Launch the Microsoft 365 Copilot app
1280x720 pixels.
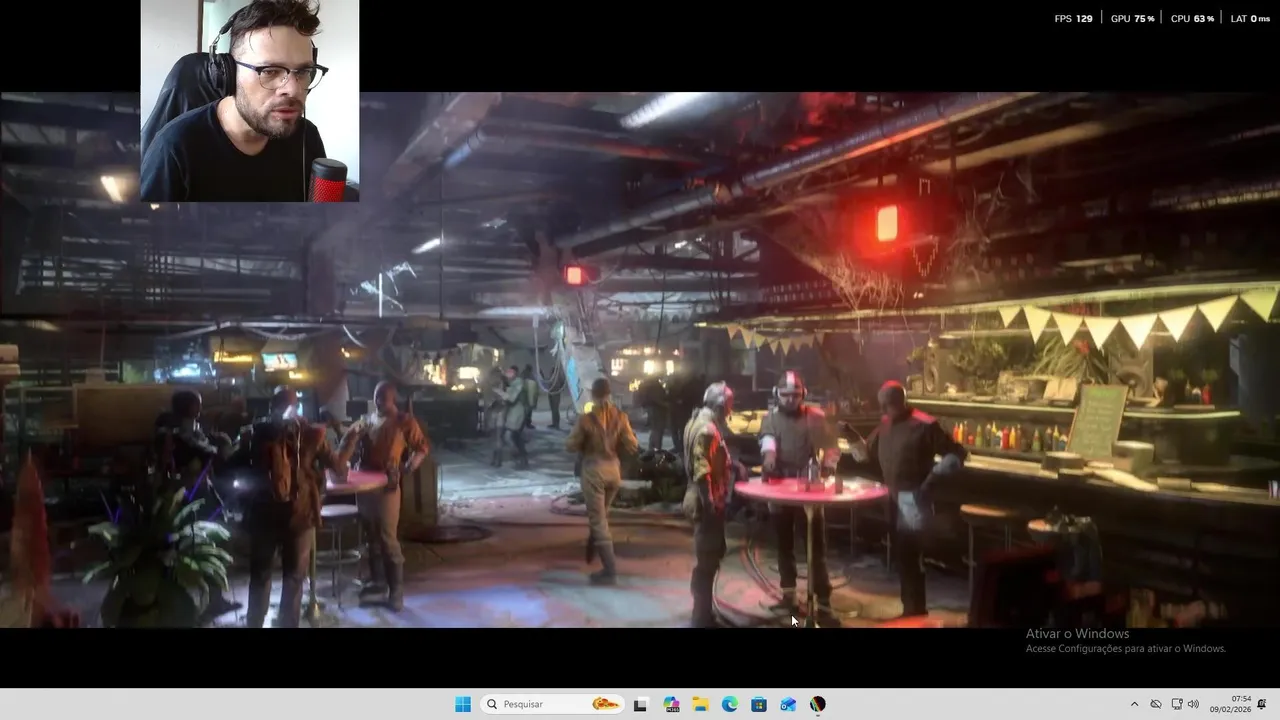click(671, 704)
